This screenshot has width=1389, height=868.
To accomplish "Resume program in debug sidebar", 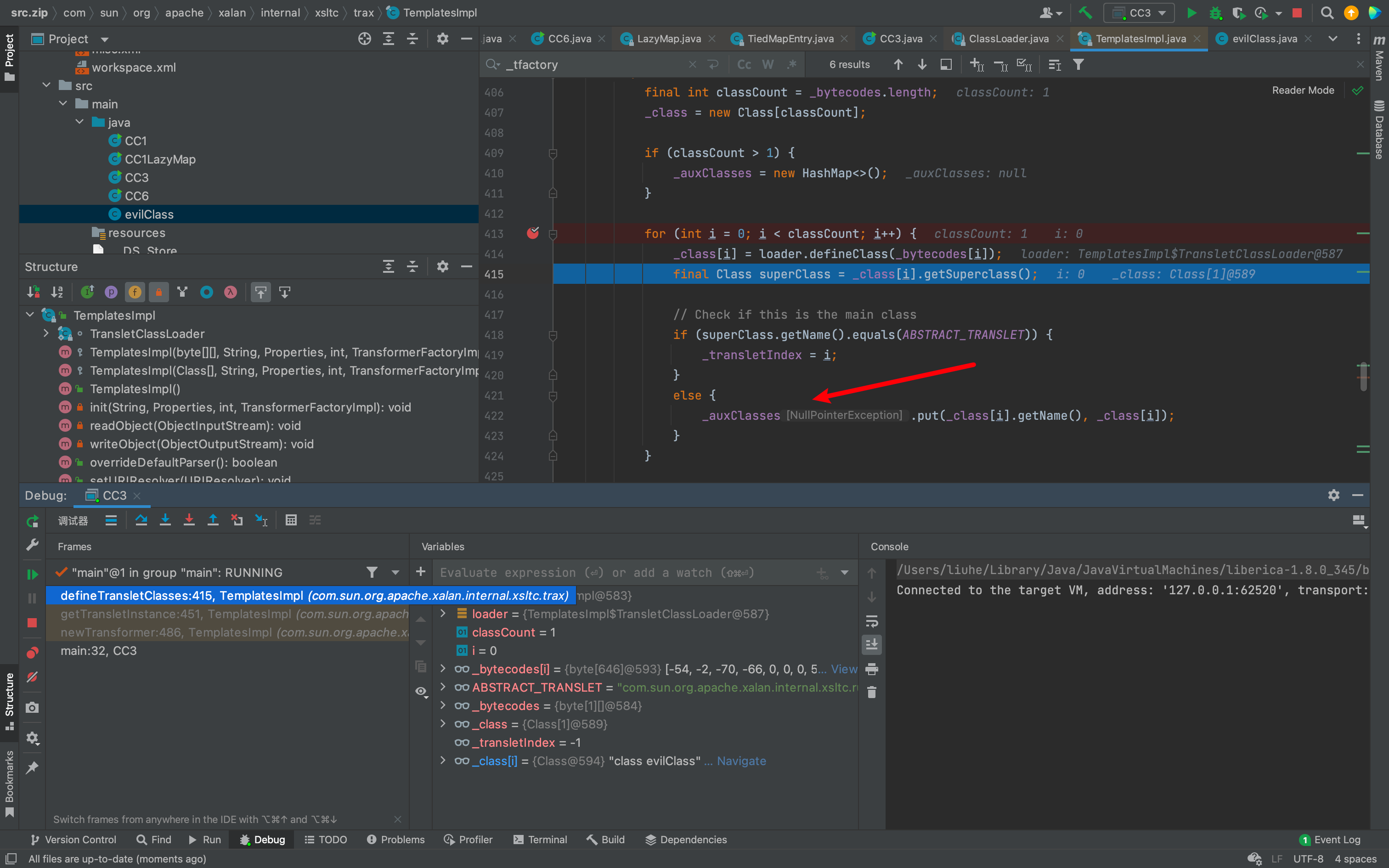I will coord(32,574).
